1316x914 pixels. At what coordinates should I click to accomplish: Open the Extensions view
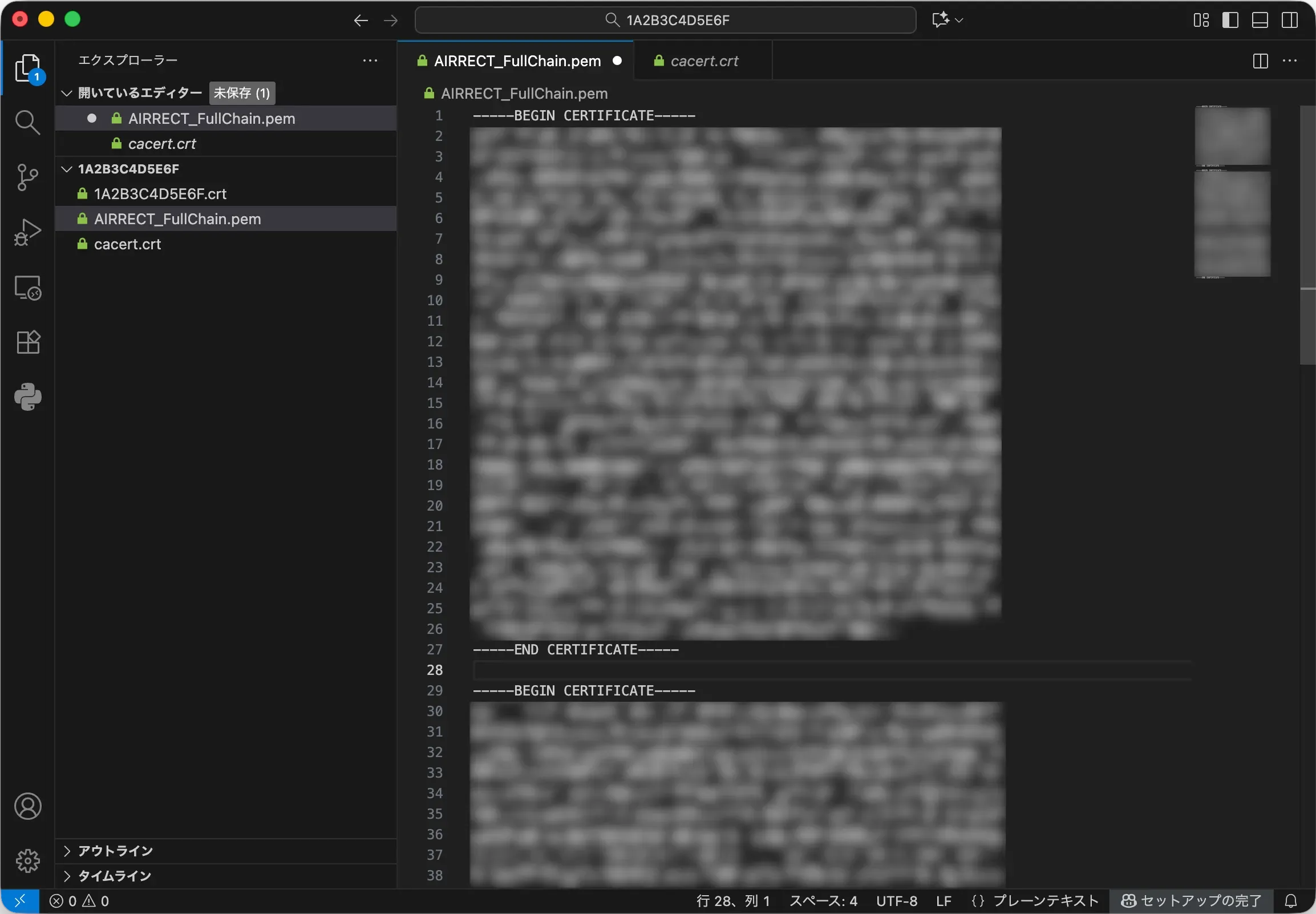coord(27,342)
